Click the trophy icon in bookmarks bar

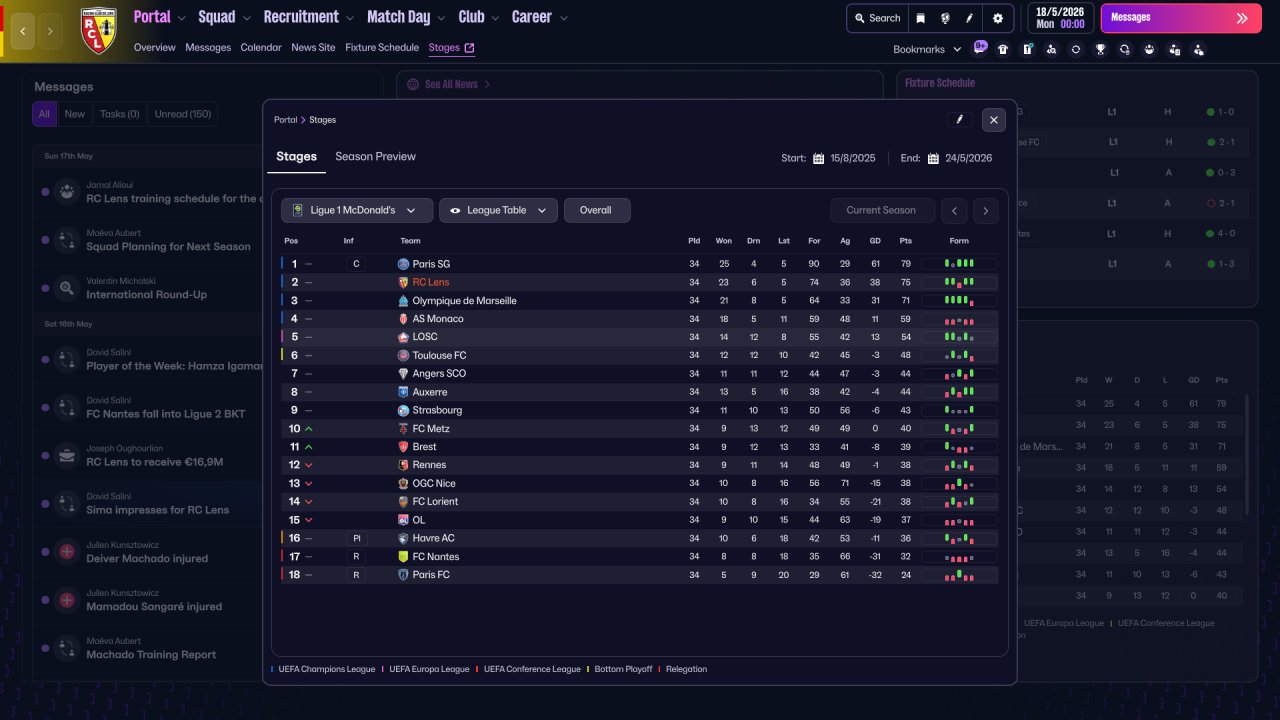pos(1101,49)
